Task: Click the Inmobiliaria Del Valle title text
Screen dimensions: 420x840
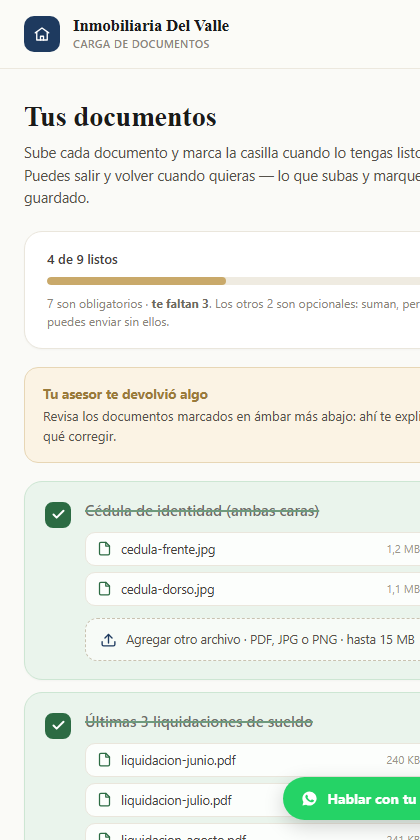Action: click(x=151, y=26)
